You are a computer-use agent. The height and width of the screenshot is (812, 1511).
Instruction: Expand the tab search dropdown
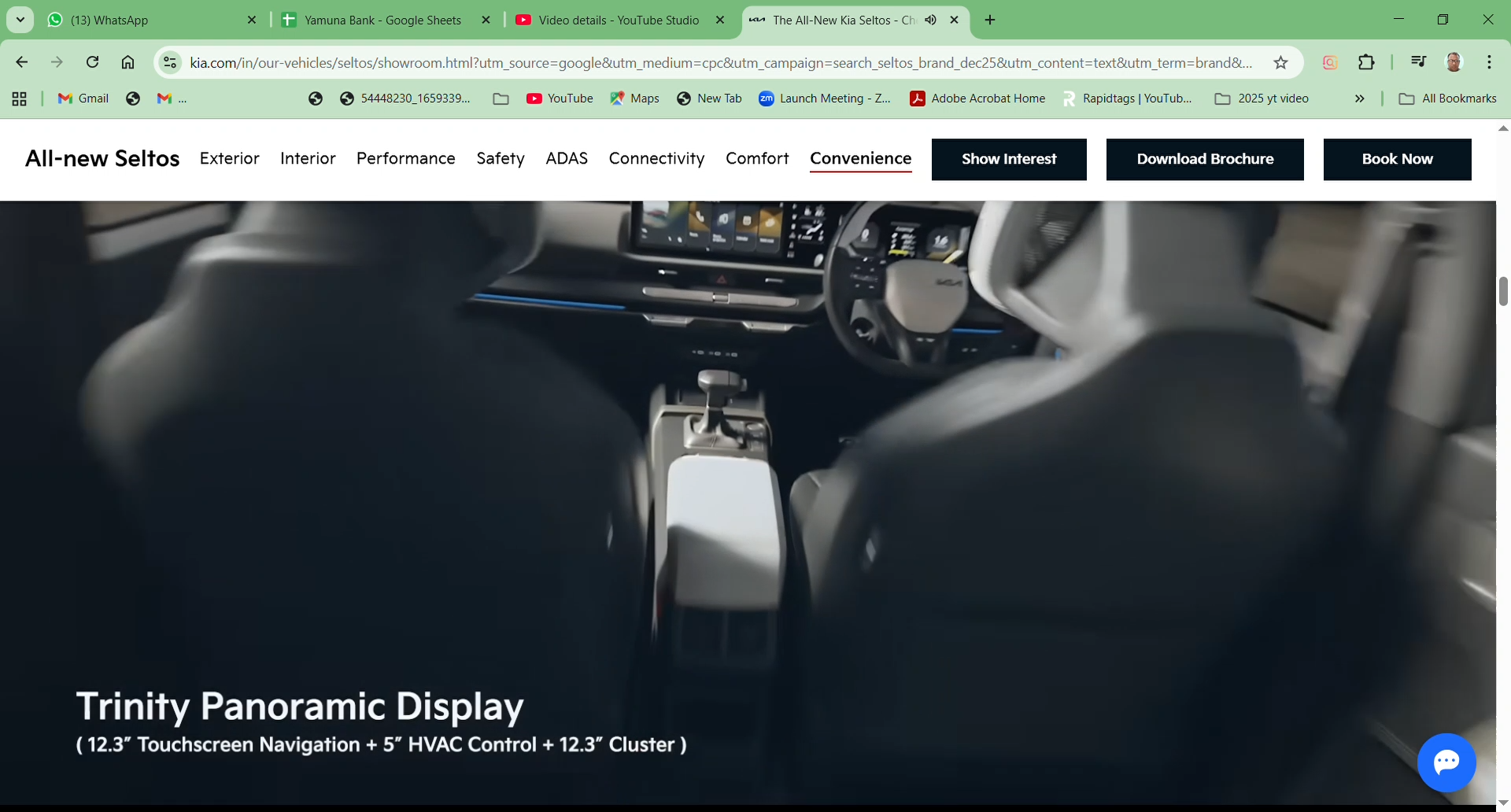pos(20,20)
